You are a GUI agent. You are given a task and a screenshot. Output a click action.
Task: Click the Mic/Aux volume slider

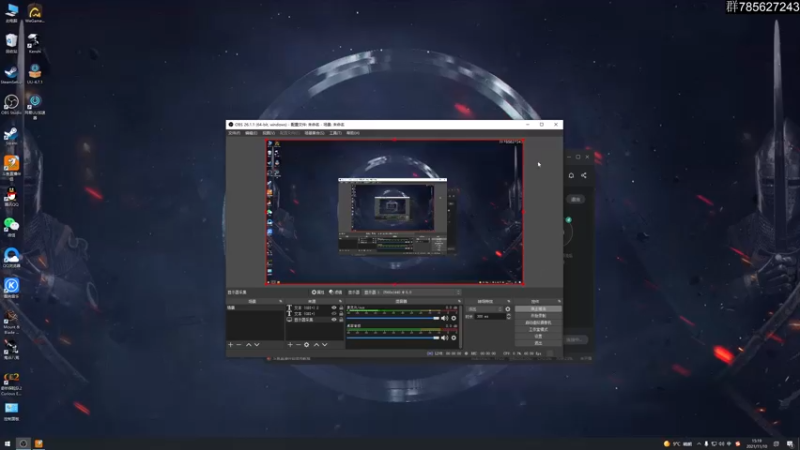(x=393, y=318)
